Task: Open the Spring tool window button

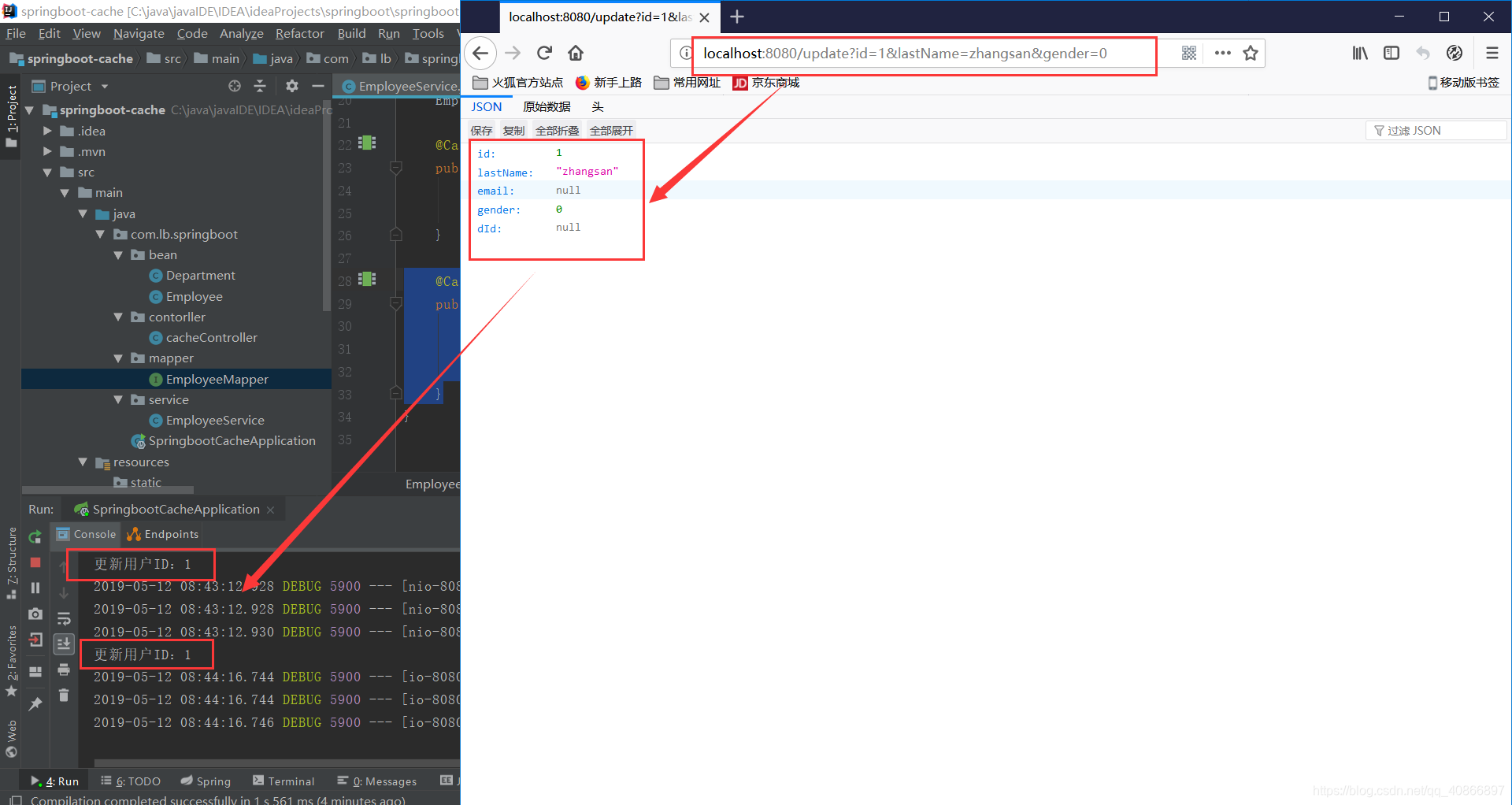Action: click(x=206, y=781)
